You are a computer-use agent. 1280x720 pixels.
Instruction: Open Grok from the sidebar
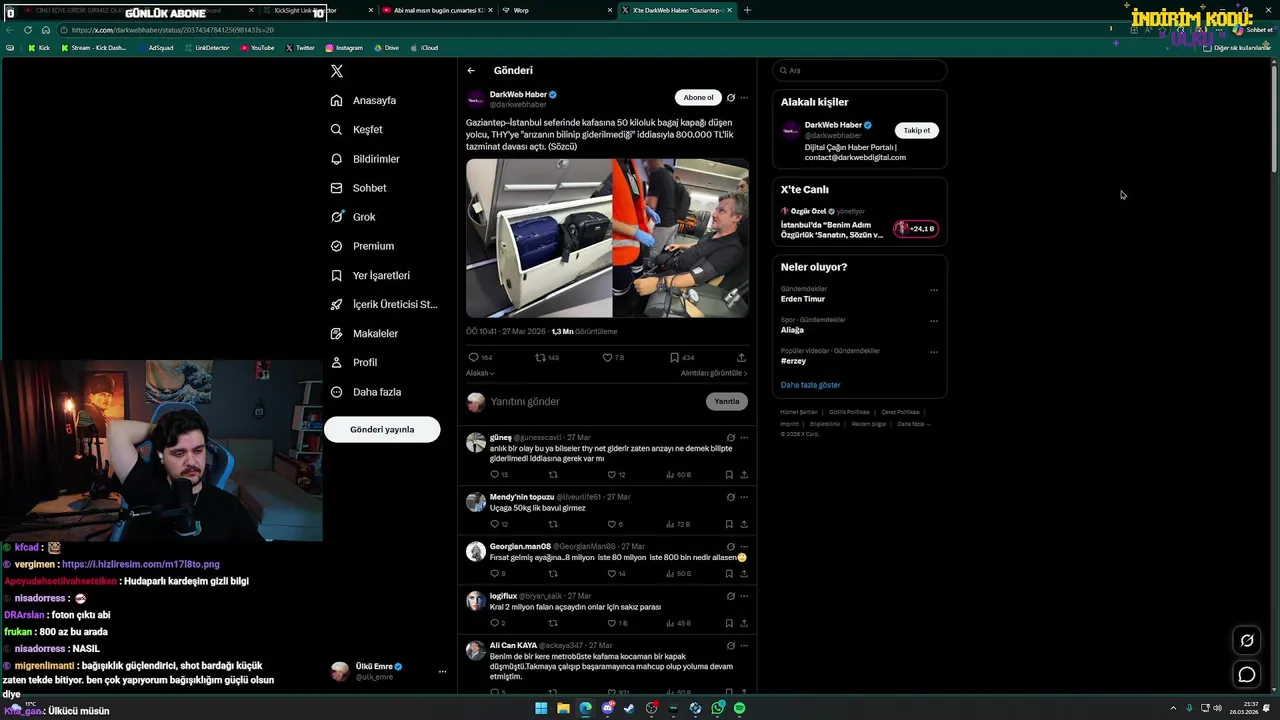coord(353,217)
